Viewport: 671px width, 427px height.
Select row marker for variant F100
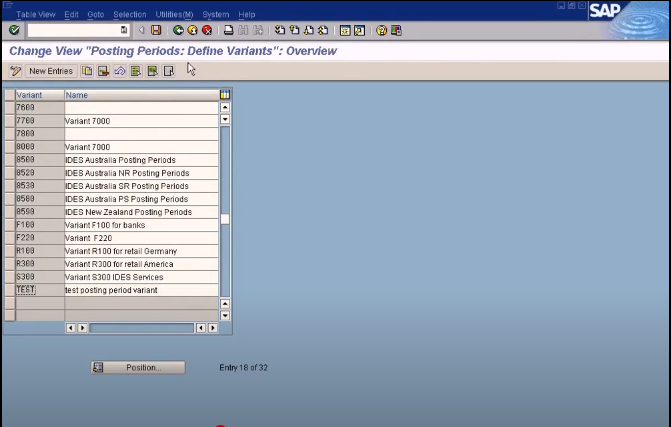tap(10, 225)
